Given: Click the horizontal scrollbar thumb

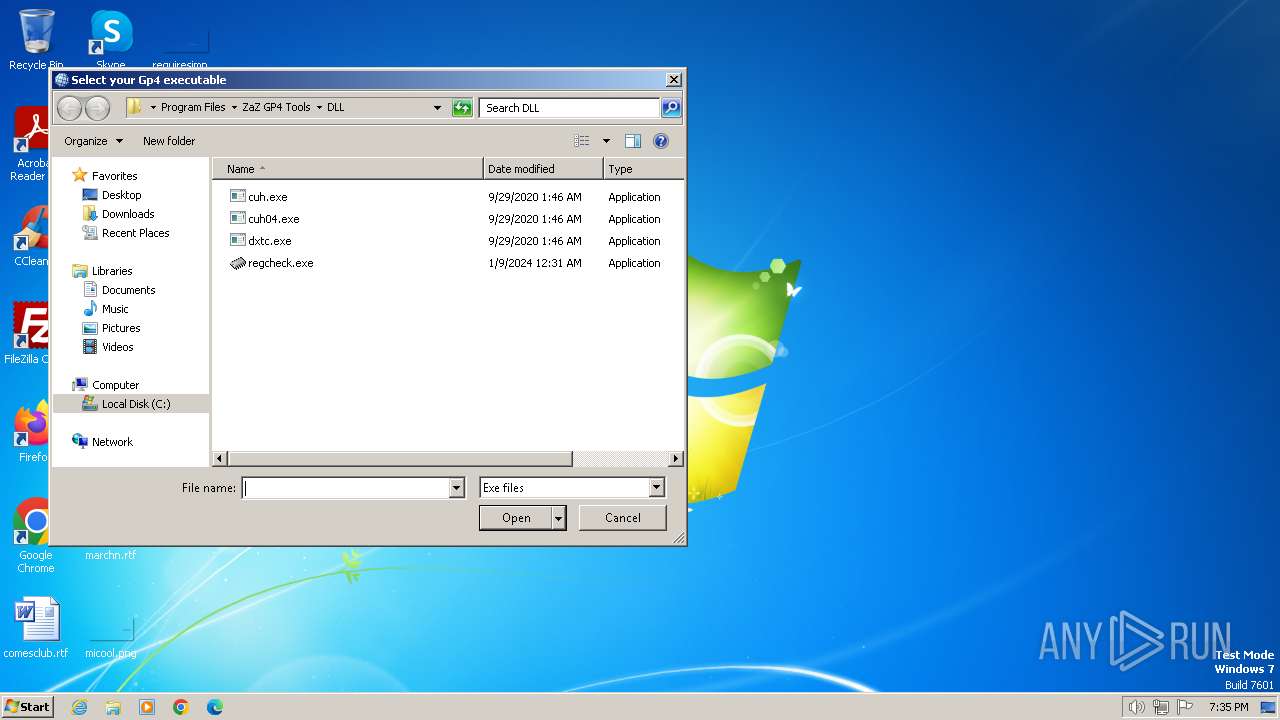Looking at the screenshot, I should [400, 459].
